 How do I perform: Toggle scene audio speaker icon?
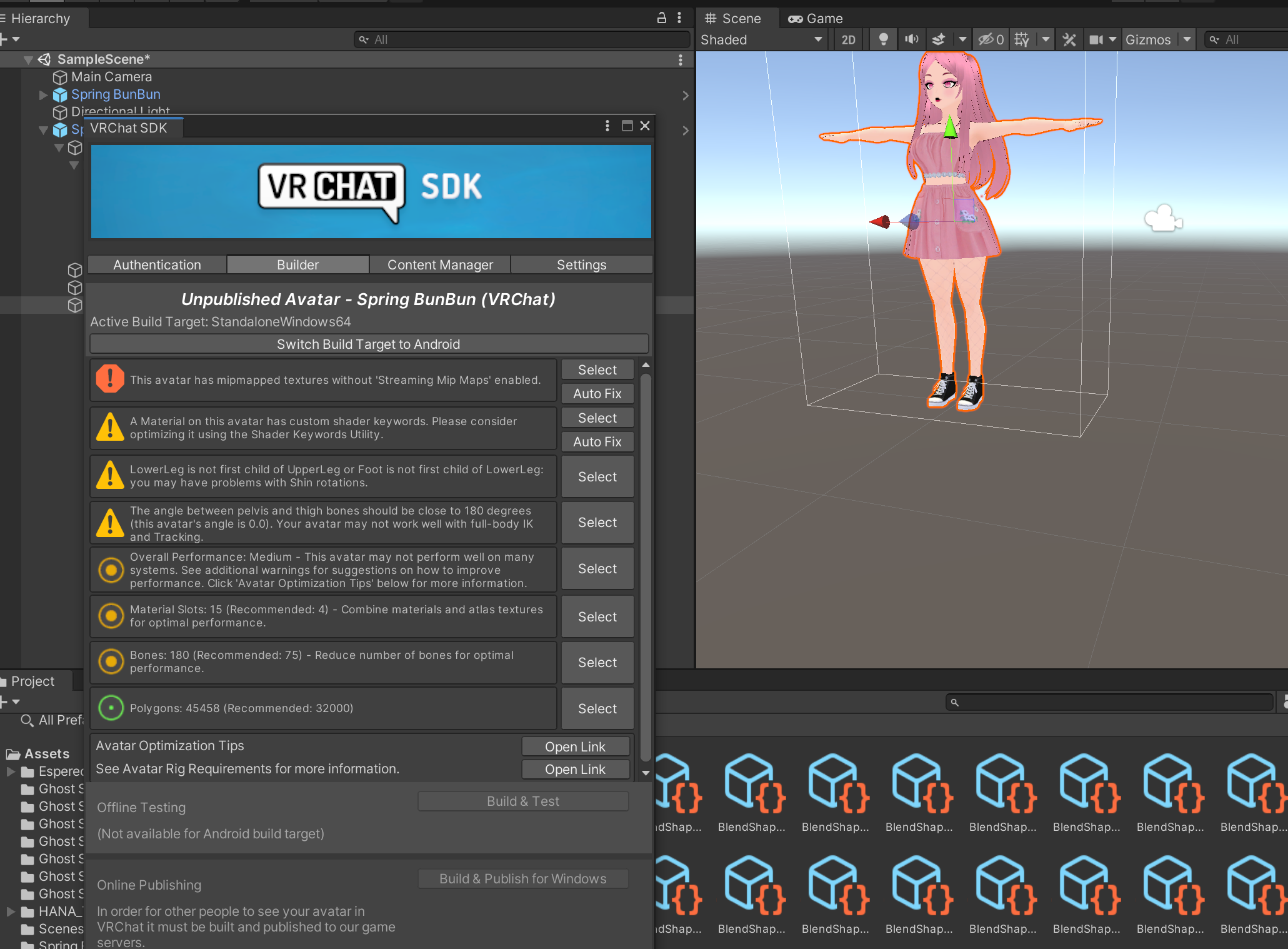[911, 39]
